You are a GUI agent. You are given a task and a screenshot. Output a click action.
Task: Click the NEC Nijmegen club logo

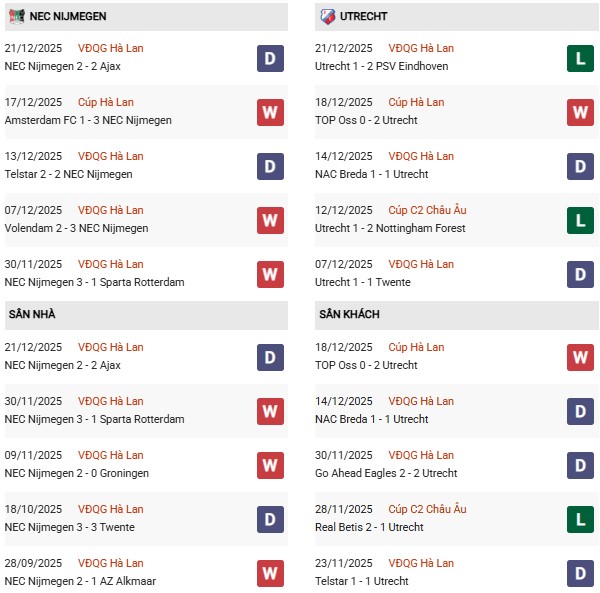coord(17,16)
